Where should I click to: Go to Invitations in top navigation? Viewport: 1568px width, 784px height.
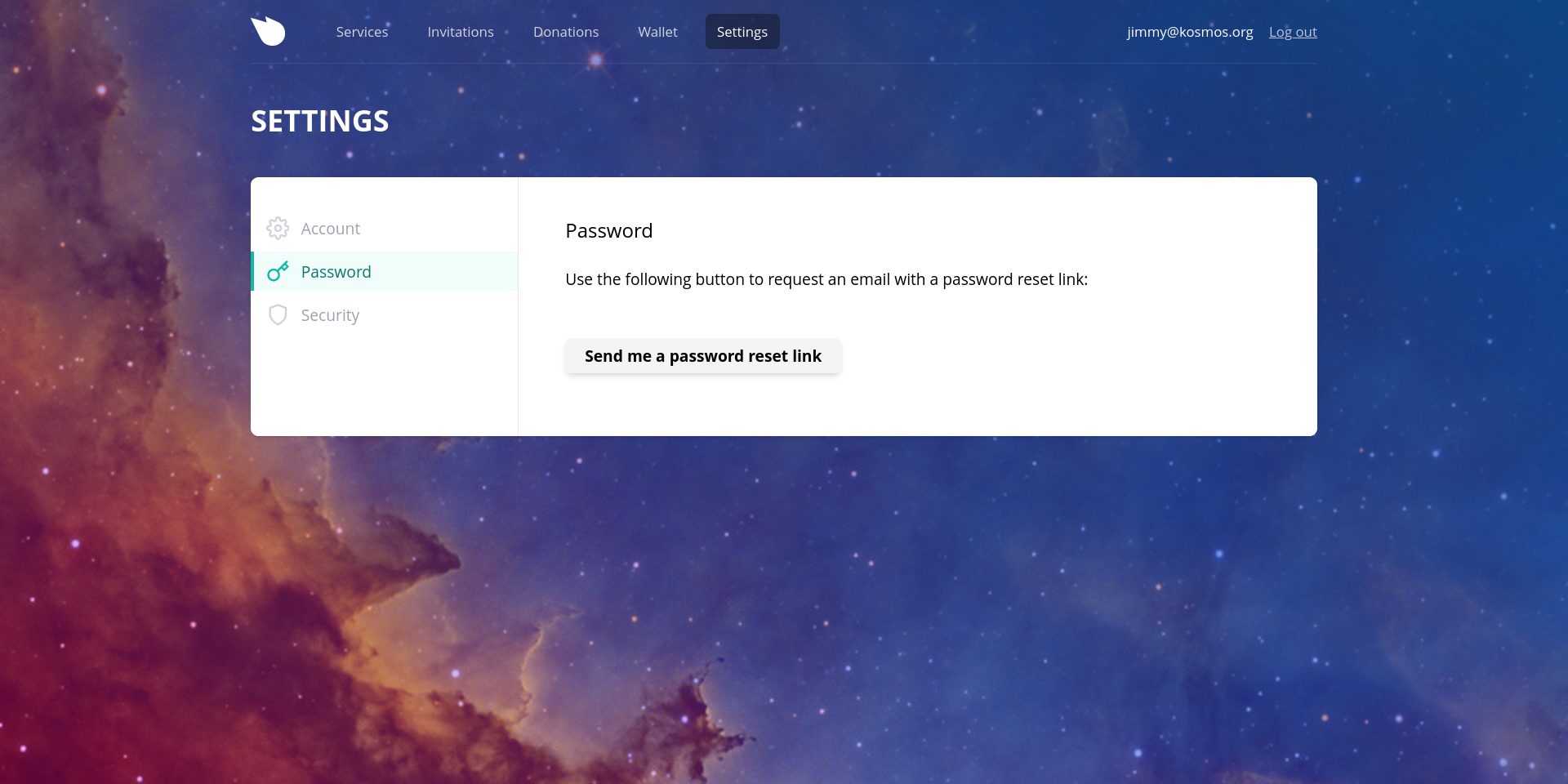[461, 32]
